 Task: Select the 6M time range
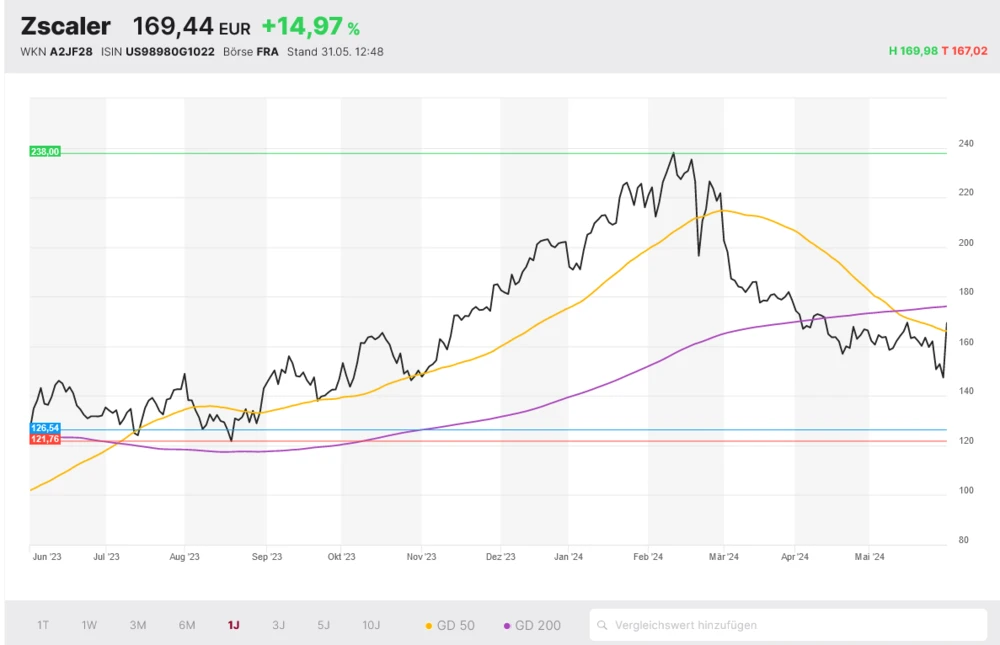tap(187, 626)
